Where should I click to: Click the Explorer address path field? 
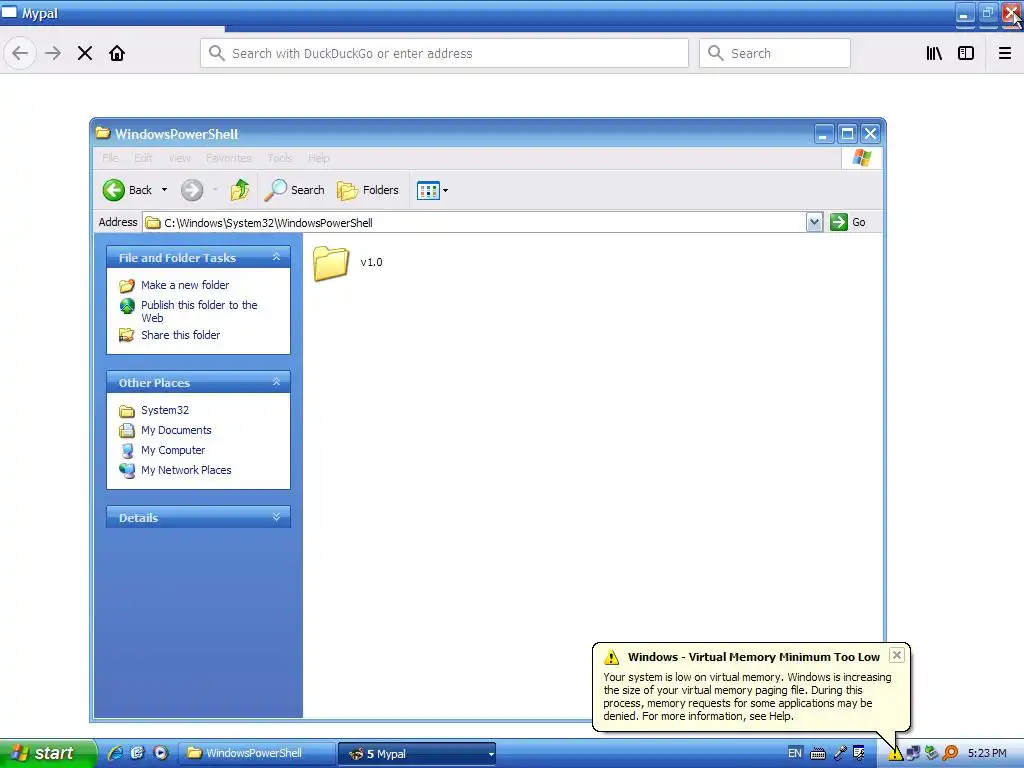pos(475,223)
